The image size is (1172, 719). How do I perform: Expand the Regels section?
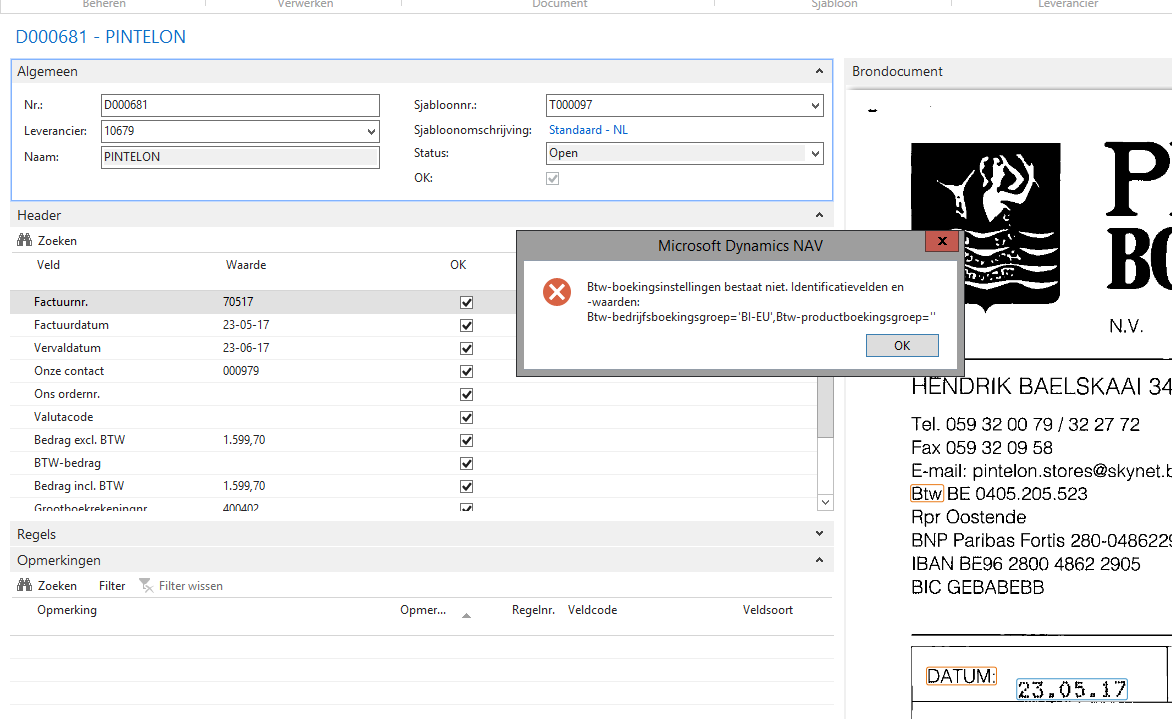point(819,535)
